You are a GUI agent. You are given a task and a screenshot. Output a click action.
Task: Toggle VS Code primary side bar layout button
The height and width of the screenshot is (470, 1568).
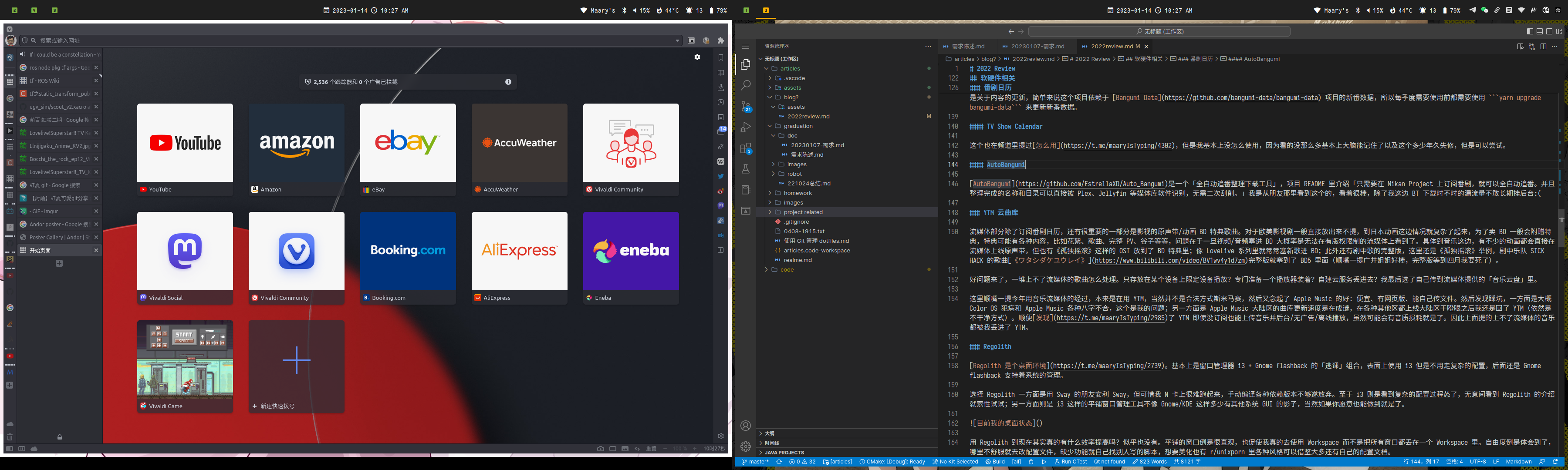pos(1530,32)
